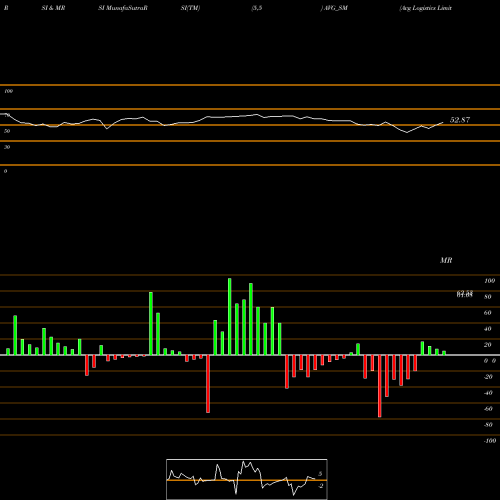The height and width of the screenshot is (500, 500).
Task: Click the long red bar in the chart's middle
Action: point(208,384)
